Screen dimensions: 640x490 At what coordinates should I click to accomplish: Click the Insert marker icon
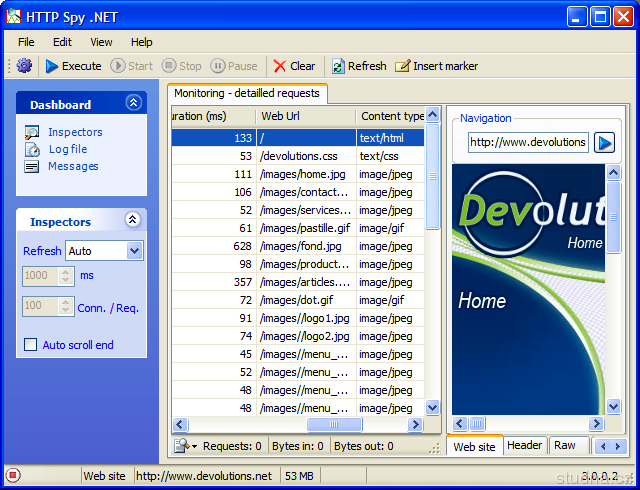tap(402, 66)
